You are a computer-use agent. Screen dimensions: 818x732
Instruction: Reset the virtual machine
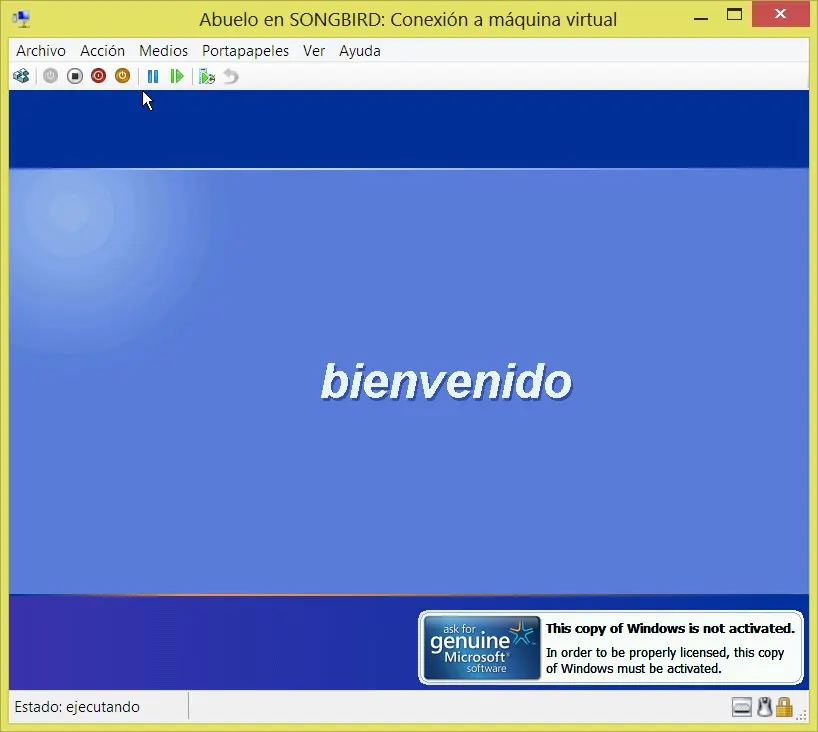coord(177,75)
